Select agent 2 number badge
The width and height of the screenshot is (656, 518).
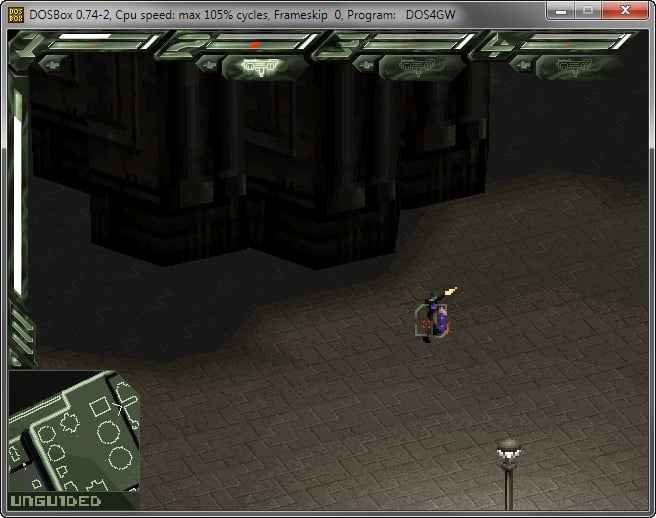[x=184, y=44]
